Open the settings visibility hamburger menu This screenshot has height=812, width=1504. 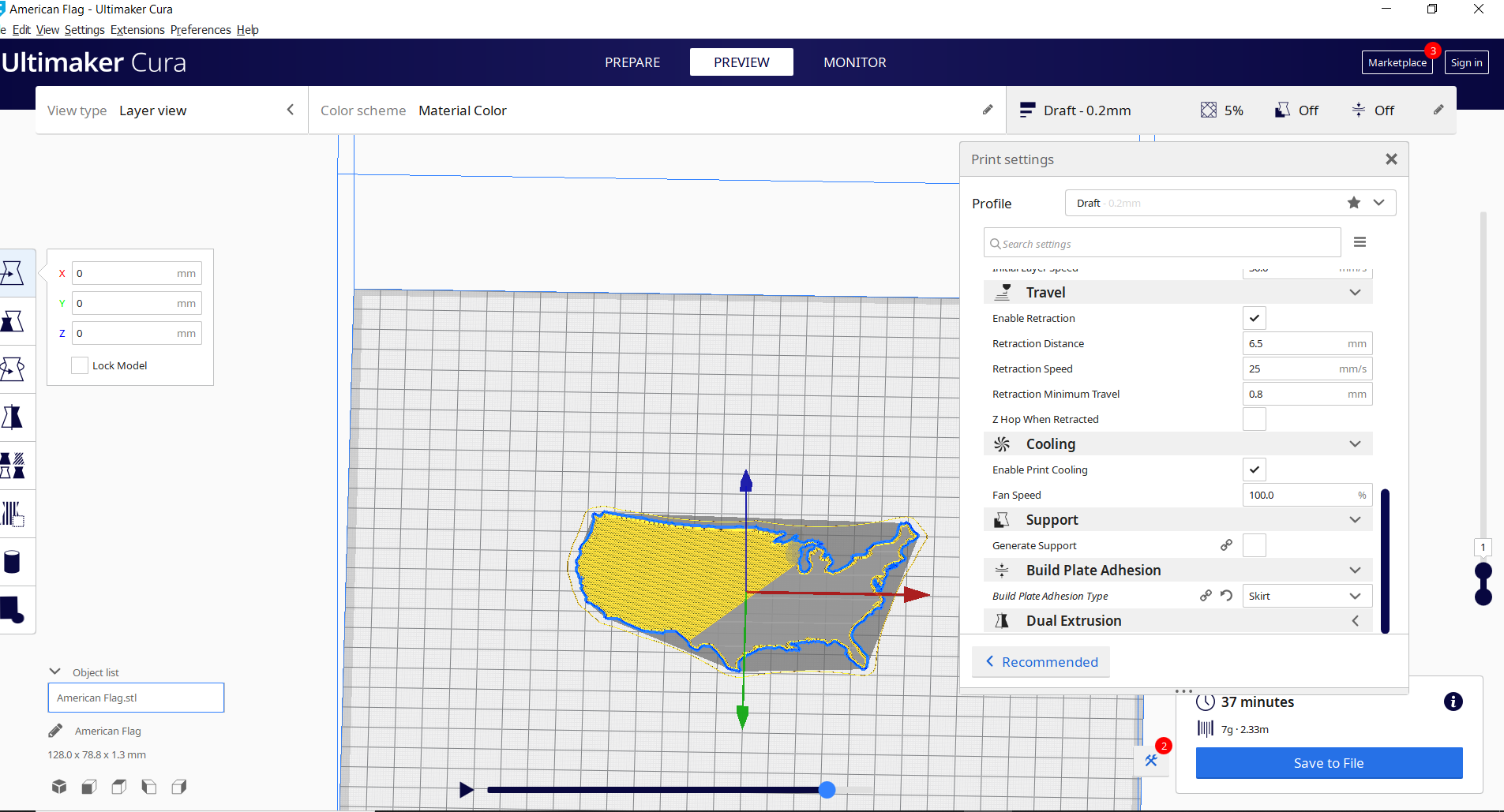click(x=1360, y=242)
